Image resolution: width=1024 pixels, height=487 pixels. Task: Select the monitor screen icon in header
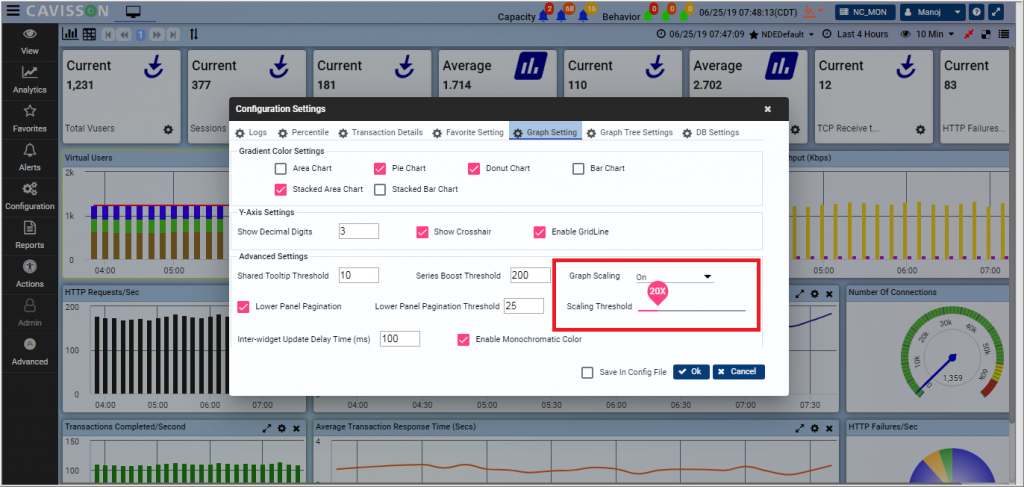coord(134,12)
